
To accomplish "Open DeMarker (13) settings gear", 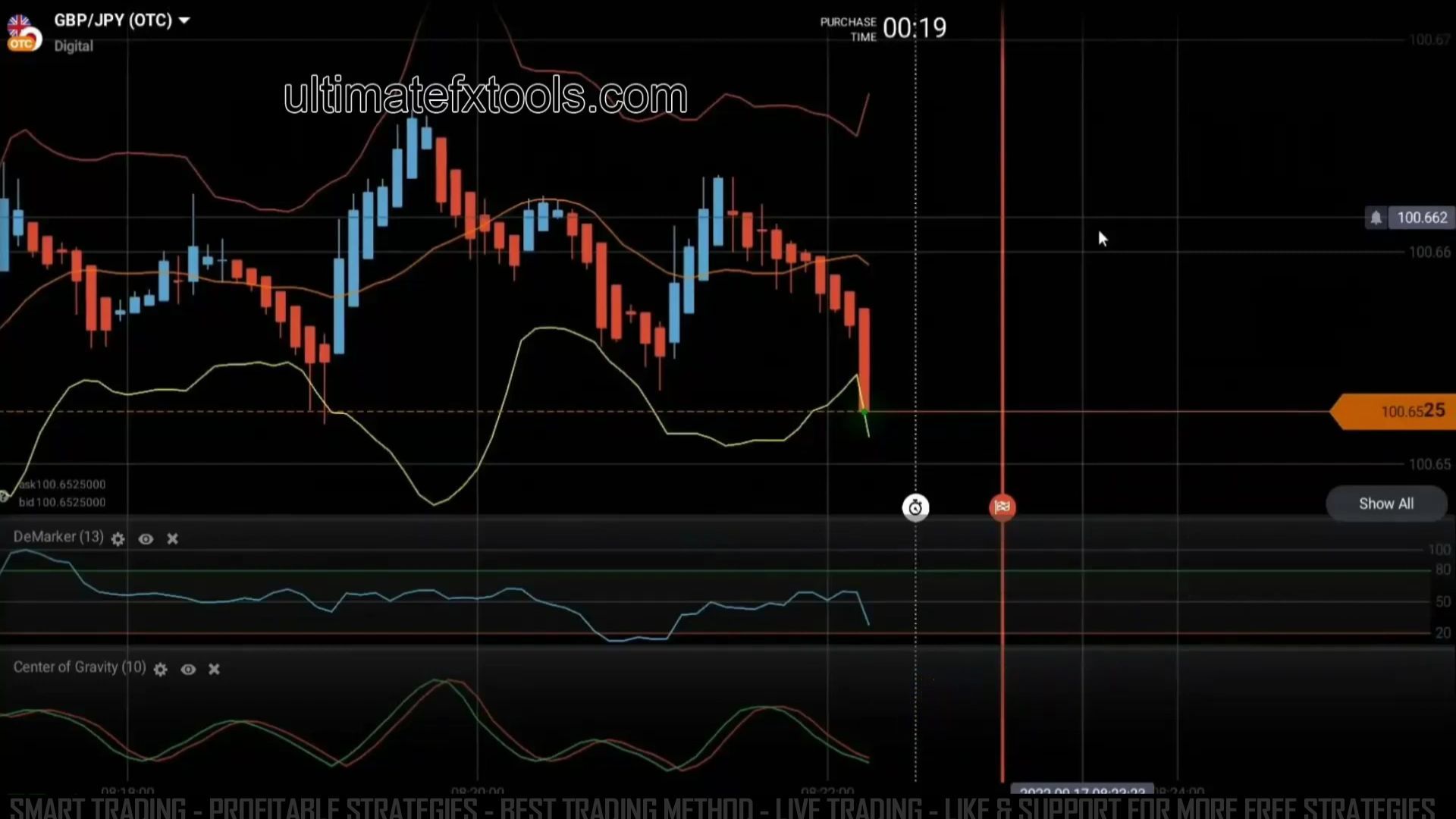I will [118, 538].
